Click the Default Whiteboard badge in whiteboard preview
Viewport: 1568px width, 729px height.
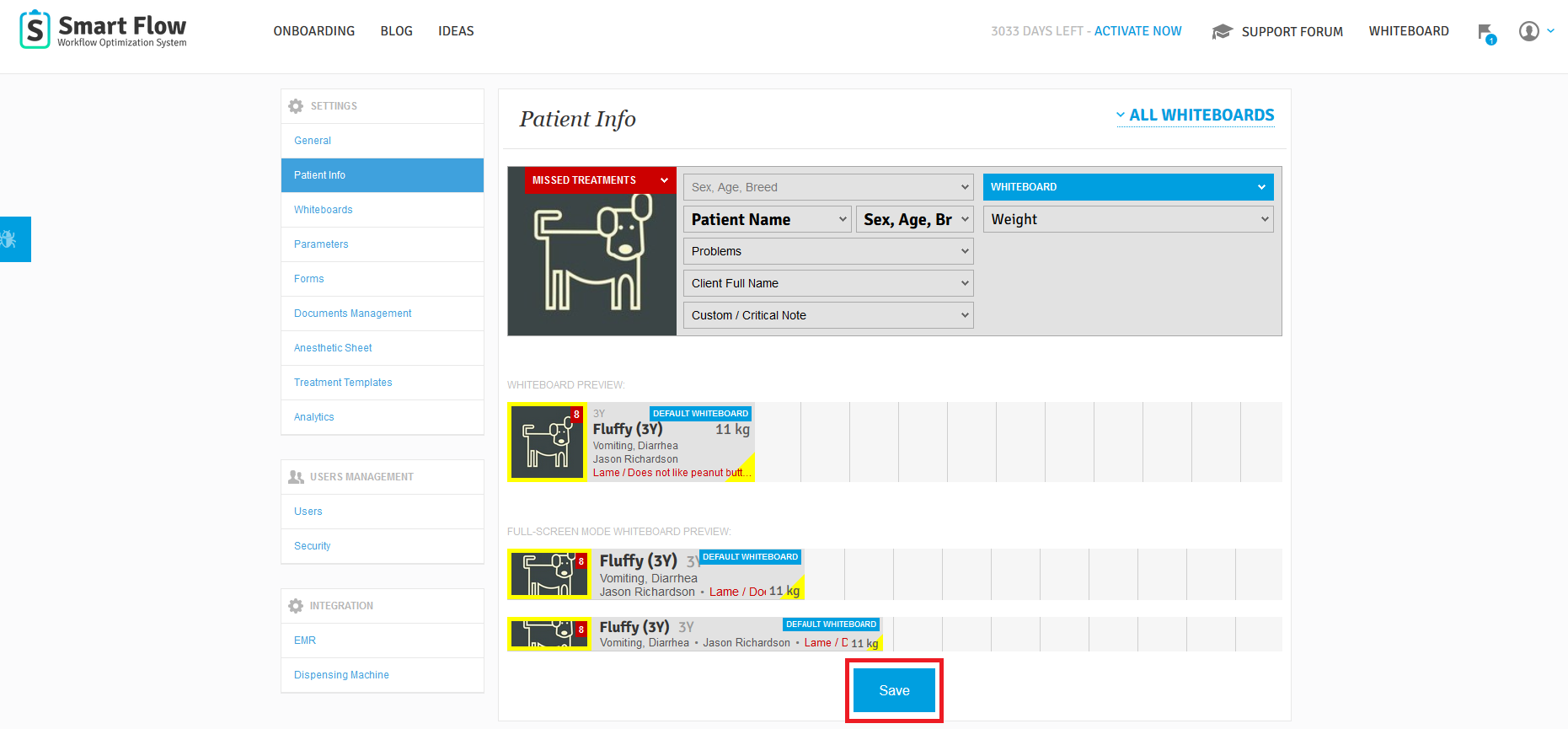(700, 414)
